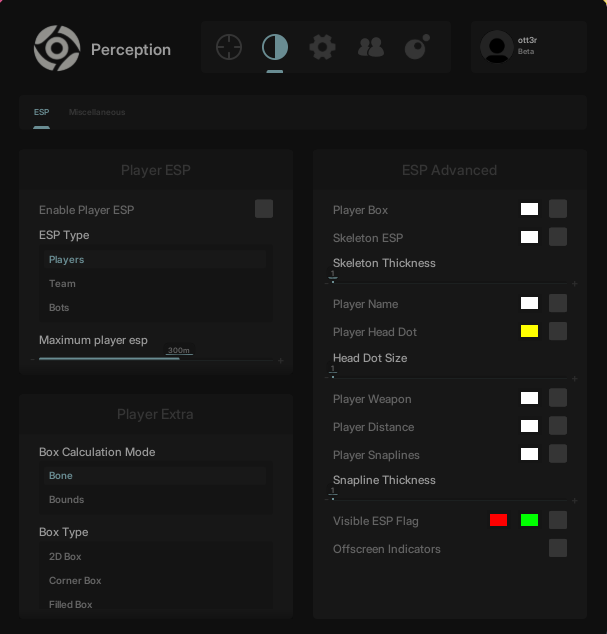The height and width of the screenshot is (634, 607).
Task: Open yellow Player Head Dot color swatch
Action: tap(529, 331)
